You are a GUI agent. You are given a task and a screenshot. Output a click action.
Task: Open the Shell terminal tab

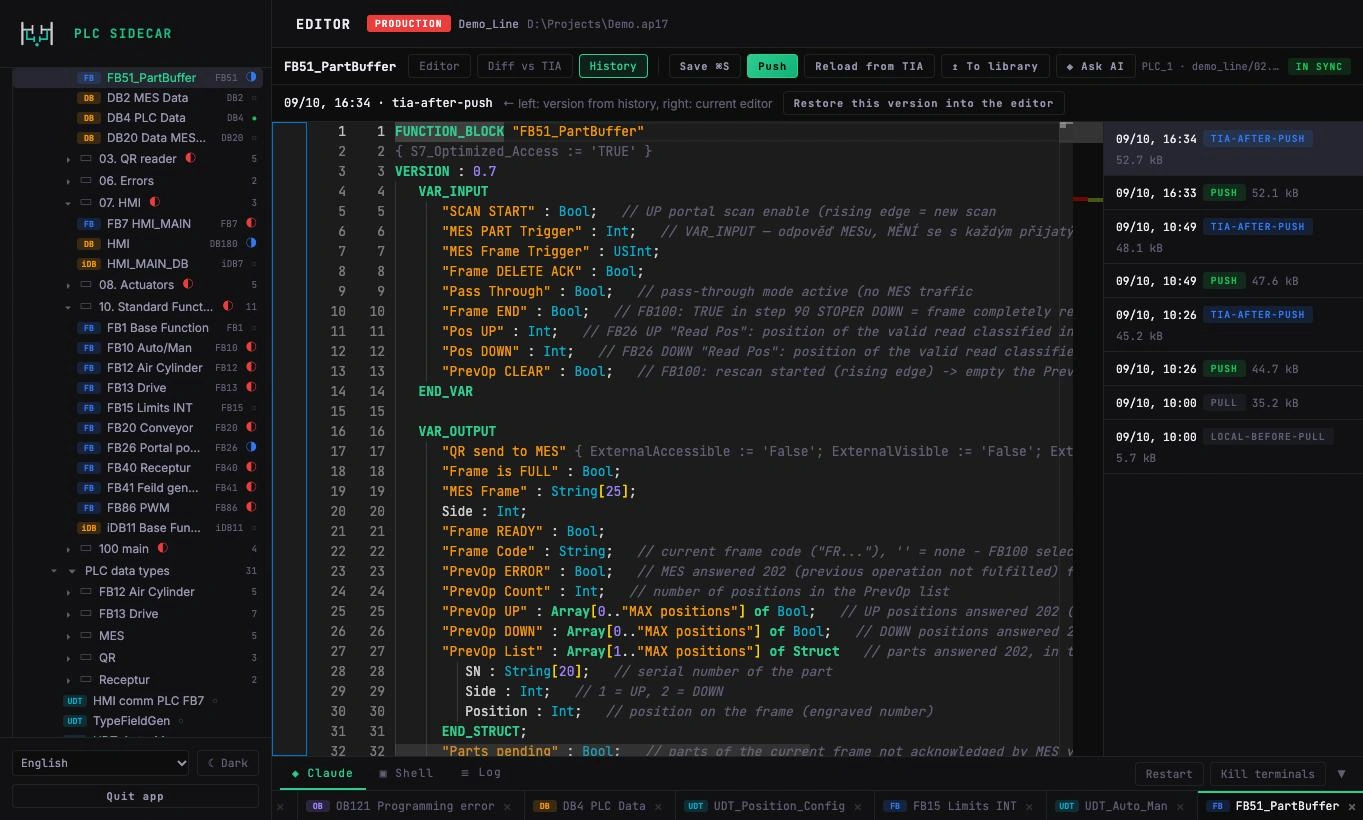[406, 773]
